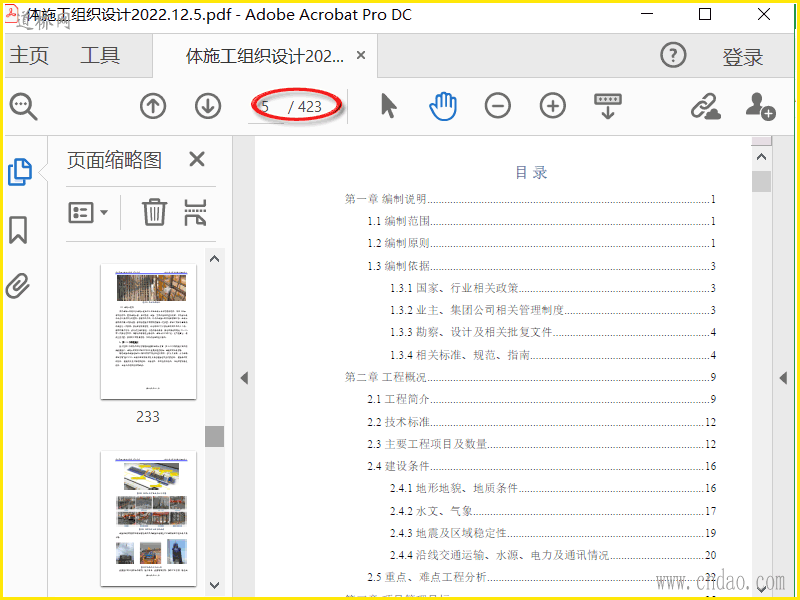Select the page 233 thumbnail
The height and width of the screenshot is (600, 800).
tap(148, 332)
